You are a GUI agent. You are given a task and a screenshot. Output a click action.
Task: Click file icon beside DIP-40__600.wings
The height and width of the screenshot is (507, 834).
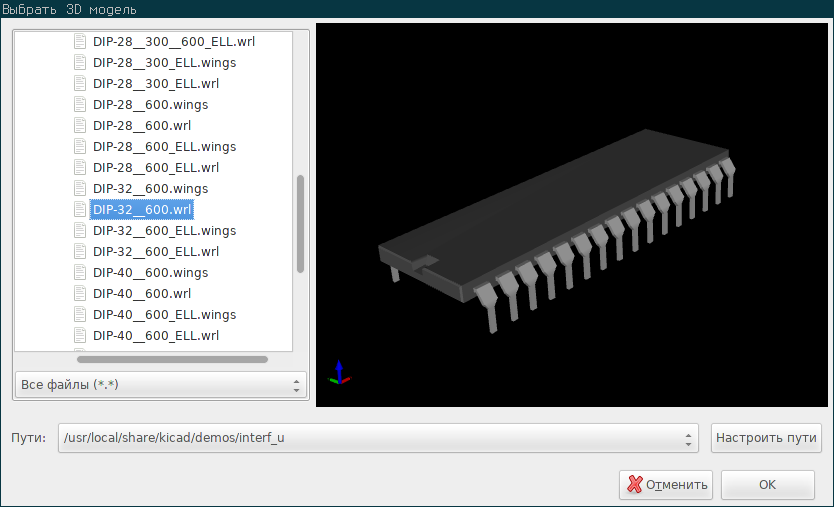(80, 272)
